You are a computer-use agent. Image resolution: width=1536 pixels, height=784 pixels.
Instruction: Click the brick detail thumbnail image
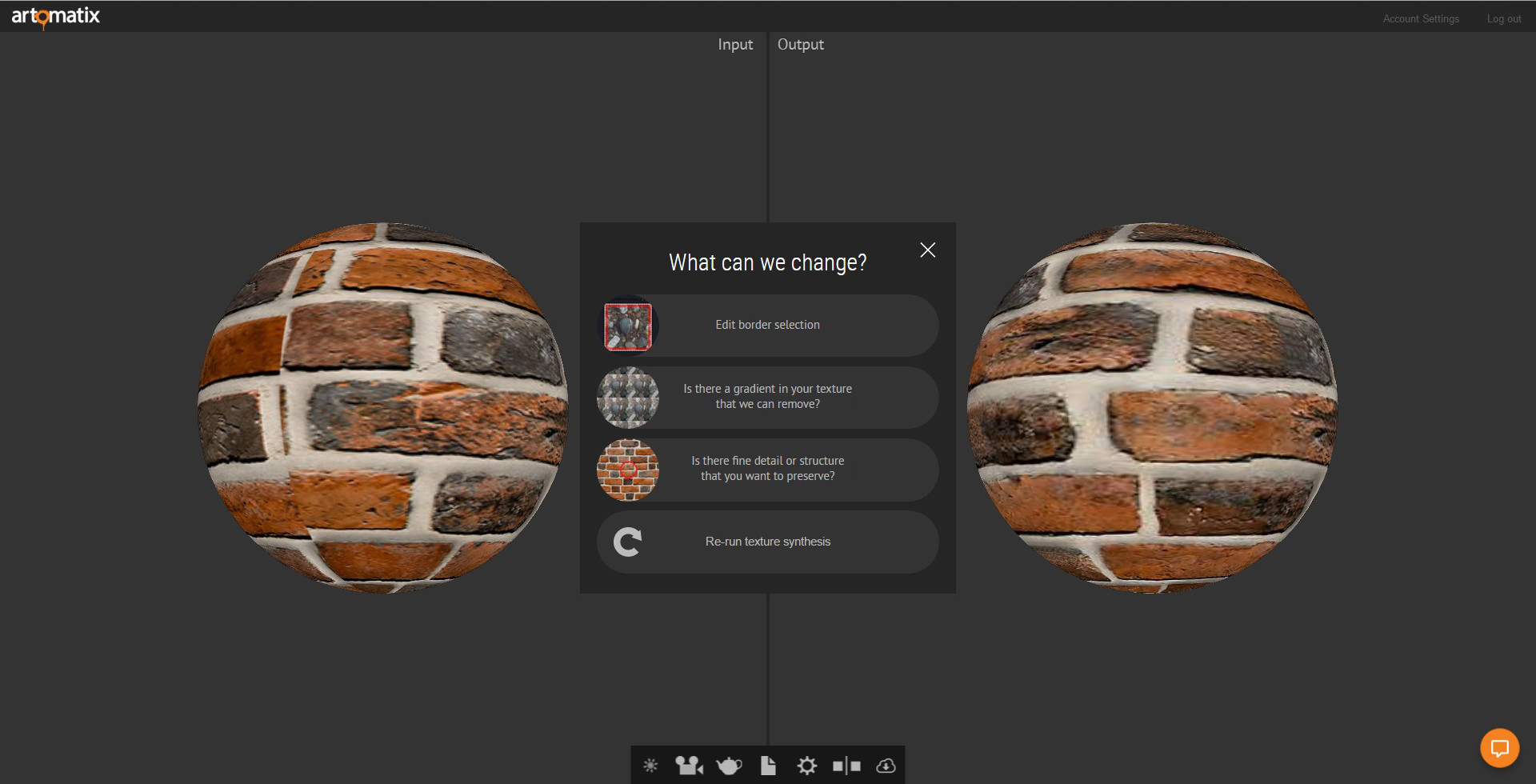[628, 470]
